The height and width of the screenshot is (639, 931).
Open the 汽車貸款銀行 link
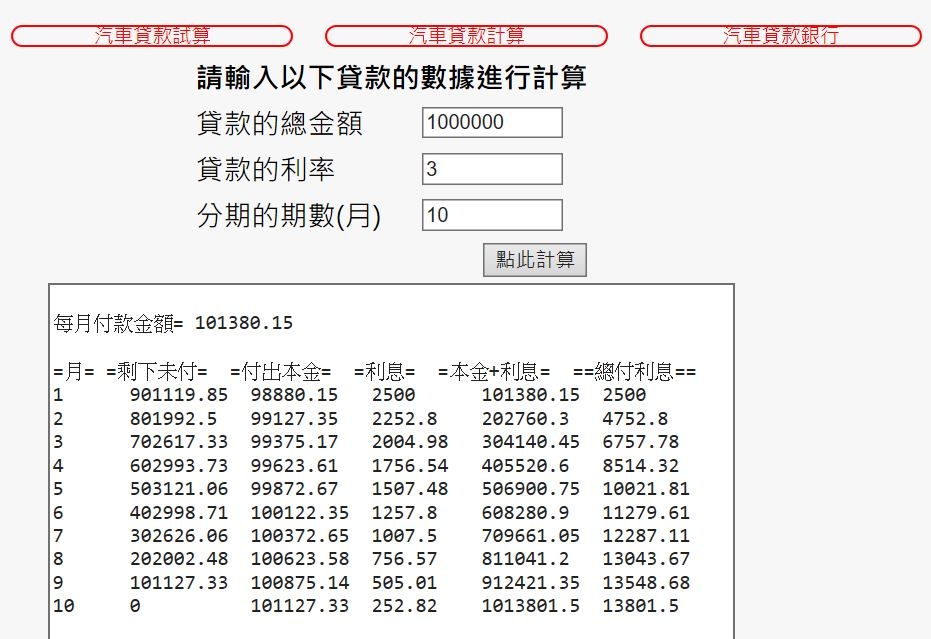tap(781, 36)
